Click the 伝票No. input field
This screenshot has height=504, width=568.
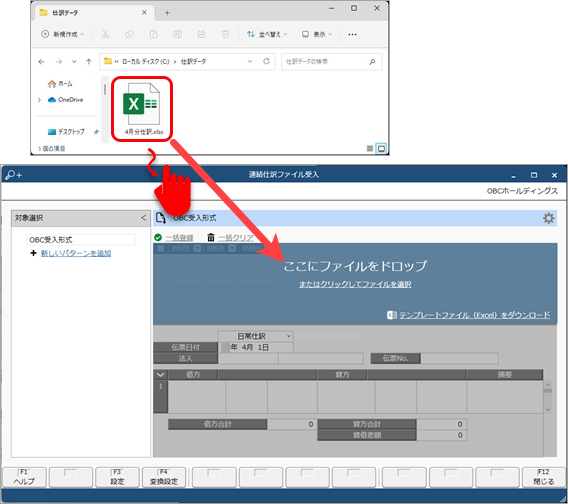459,358
